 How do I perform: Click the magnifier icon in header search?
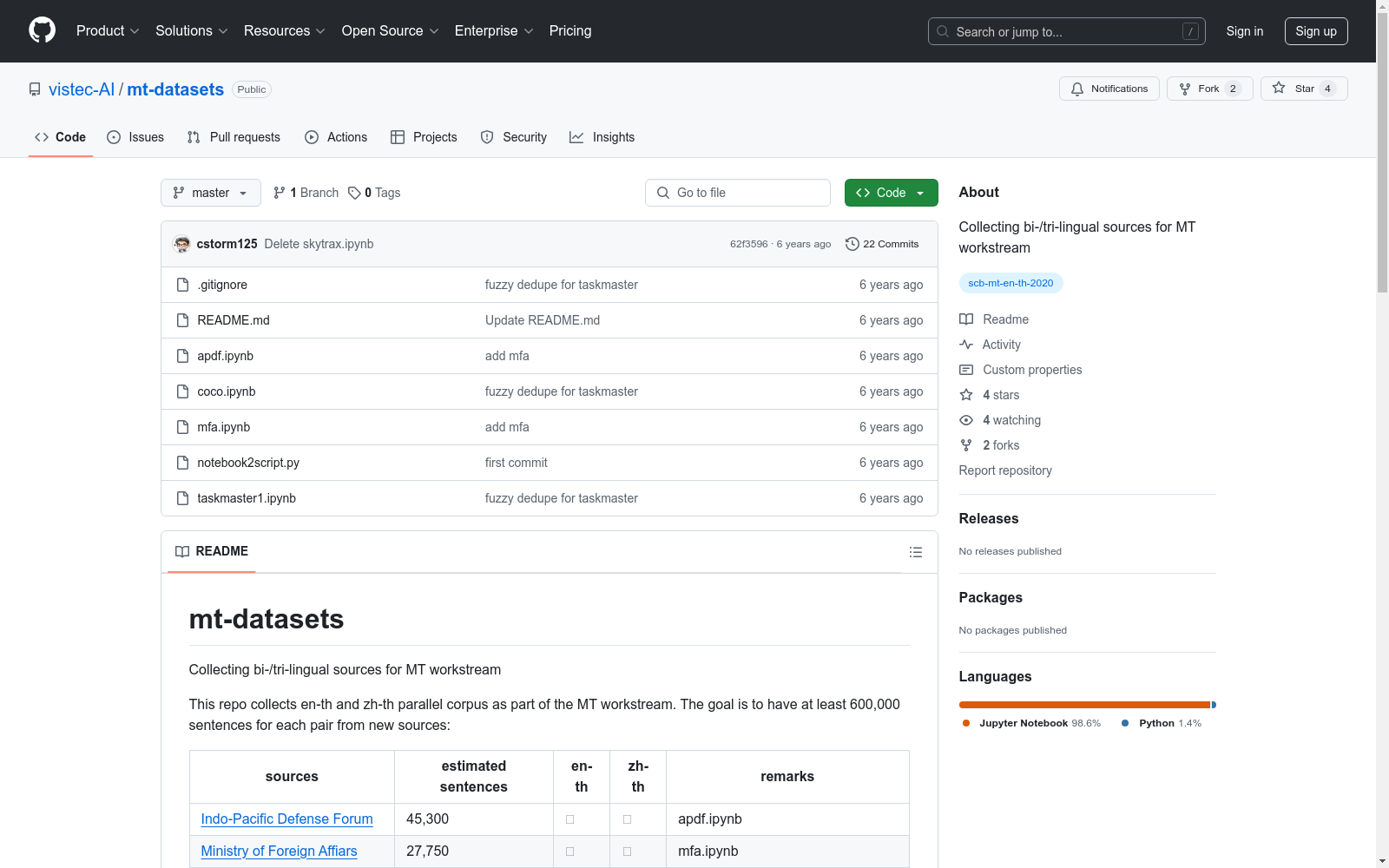[943, 31]
